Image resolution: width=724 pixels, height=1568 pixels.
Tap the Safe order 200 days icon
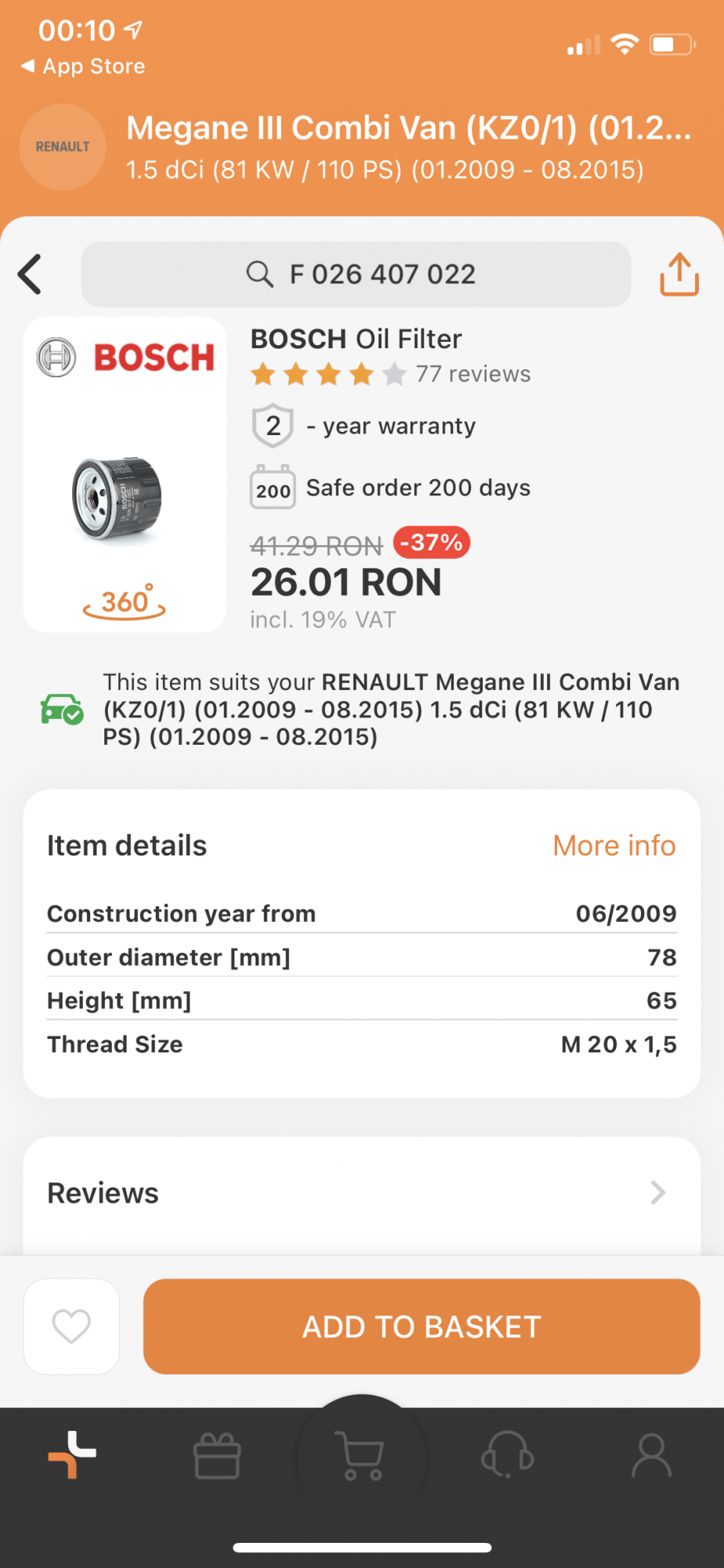point(273,488)
